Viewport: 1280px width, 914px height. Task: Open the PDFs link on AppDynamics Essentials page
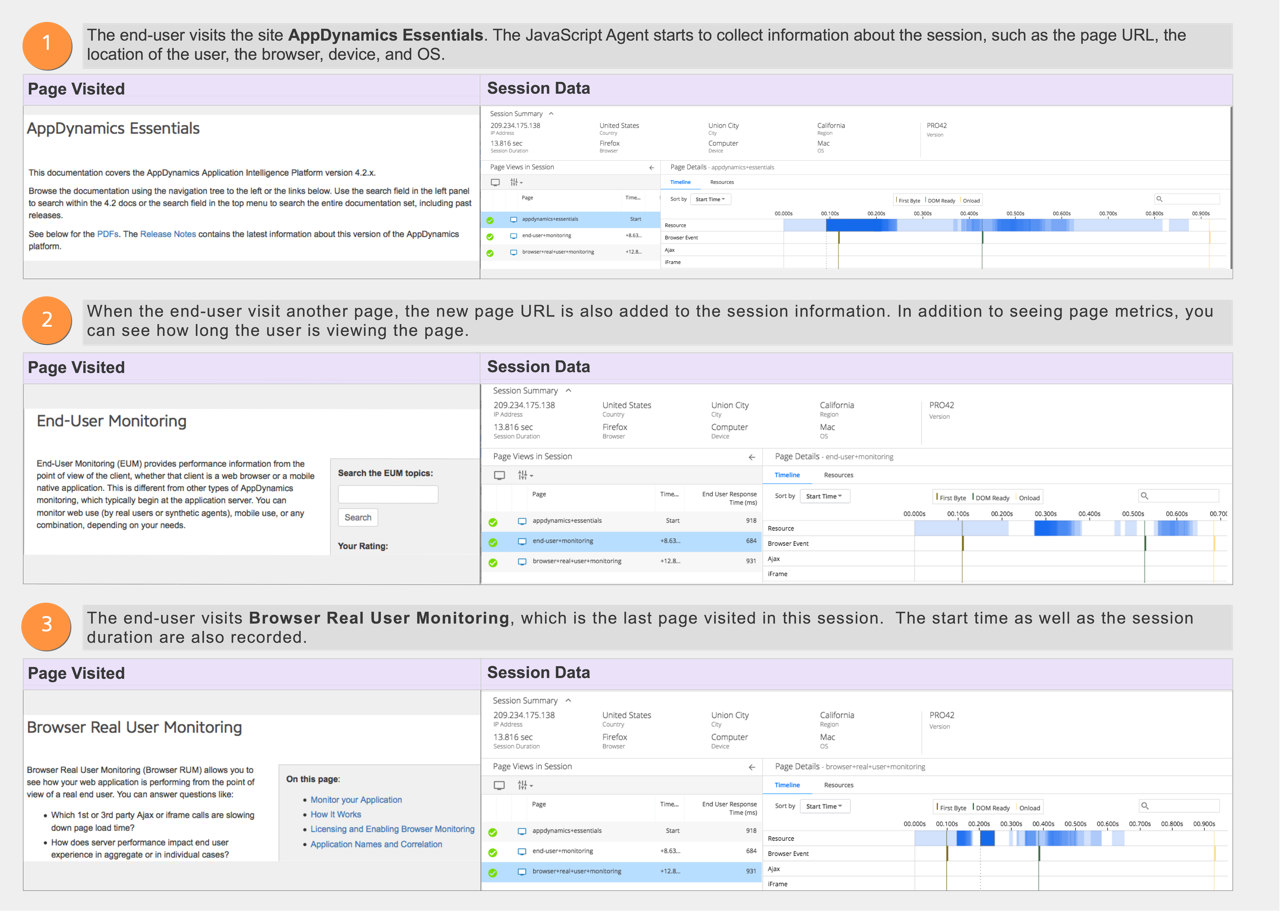[x=108, y=234]
